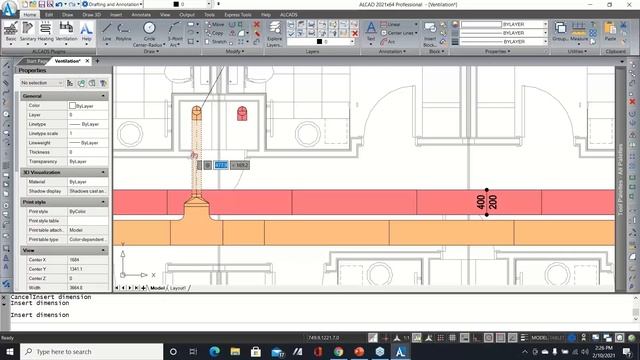Click the Copy button in Modify
The height and width of the screenshot is (360, 640).
coord(214,33)
